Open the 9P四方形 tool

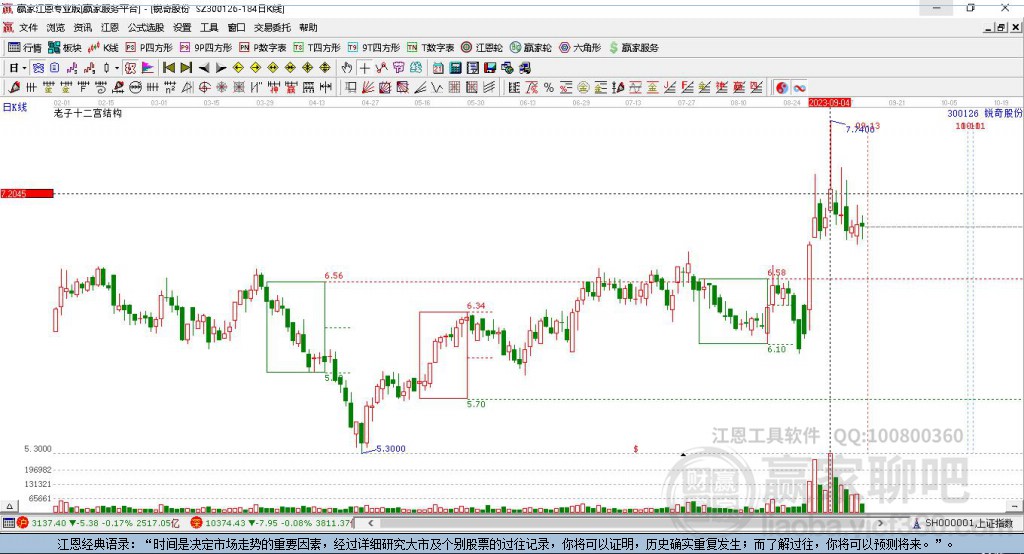tap(206, 48)
